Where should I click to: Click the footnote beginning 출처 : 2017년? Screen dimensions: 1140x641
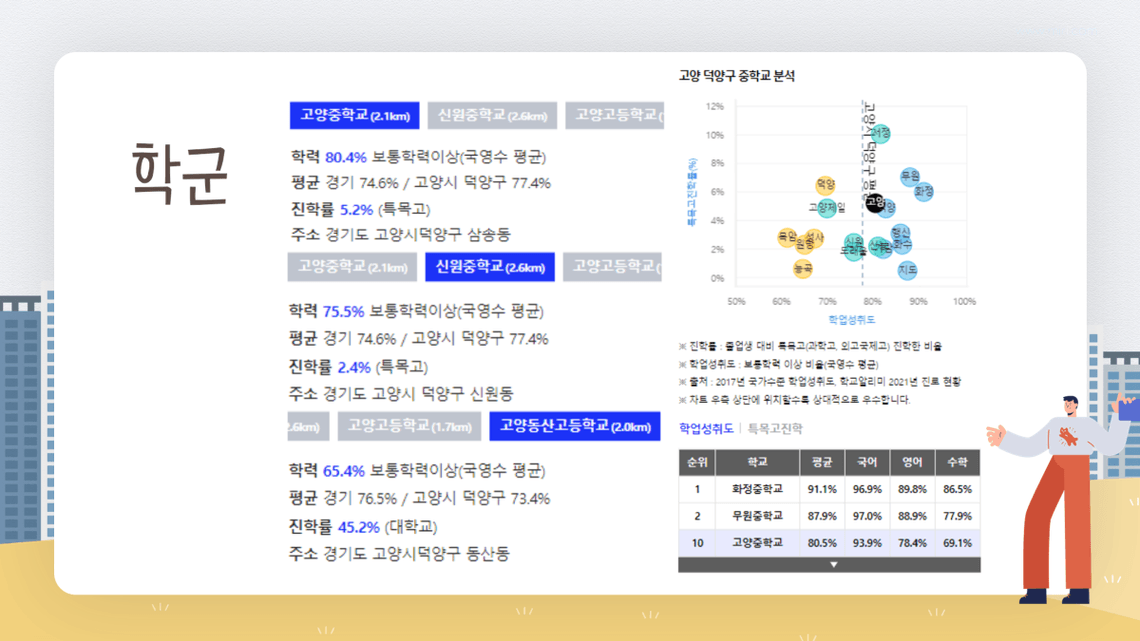pyautogui.click(x=819, y=382)
